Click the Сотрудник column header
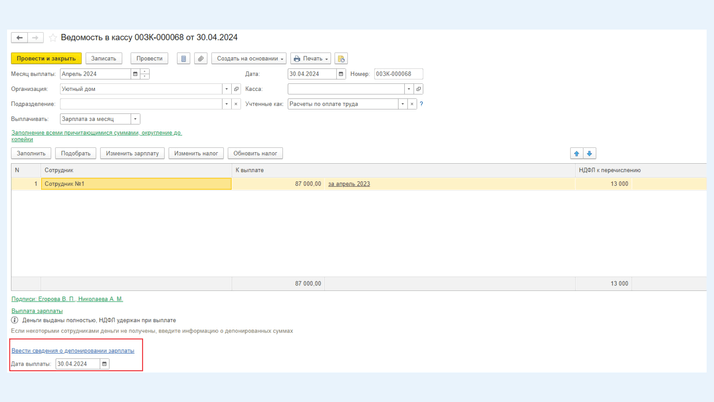 [136, 170]
